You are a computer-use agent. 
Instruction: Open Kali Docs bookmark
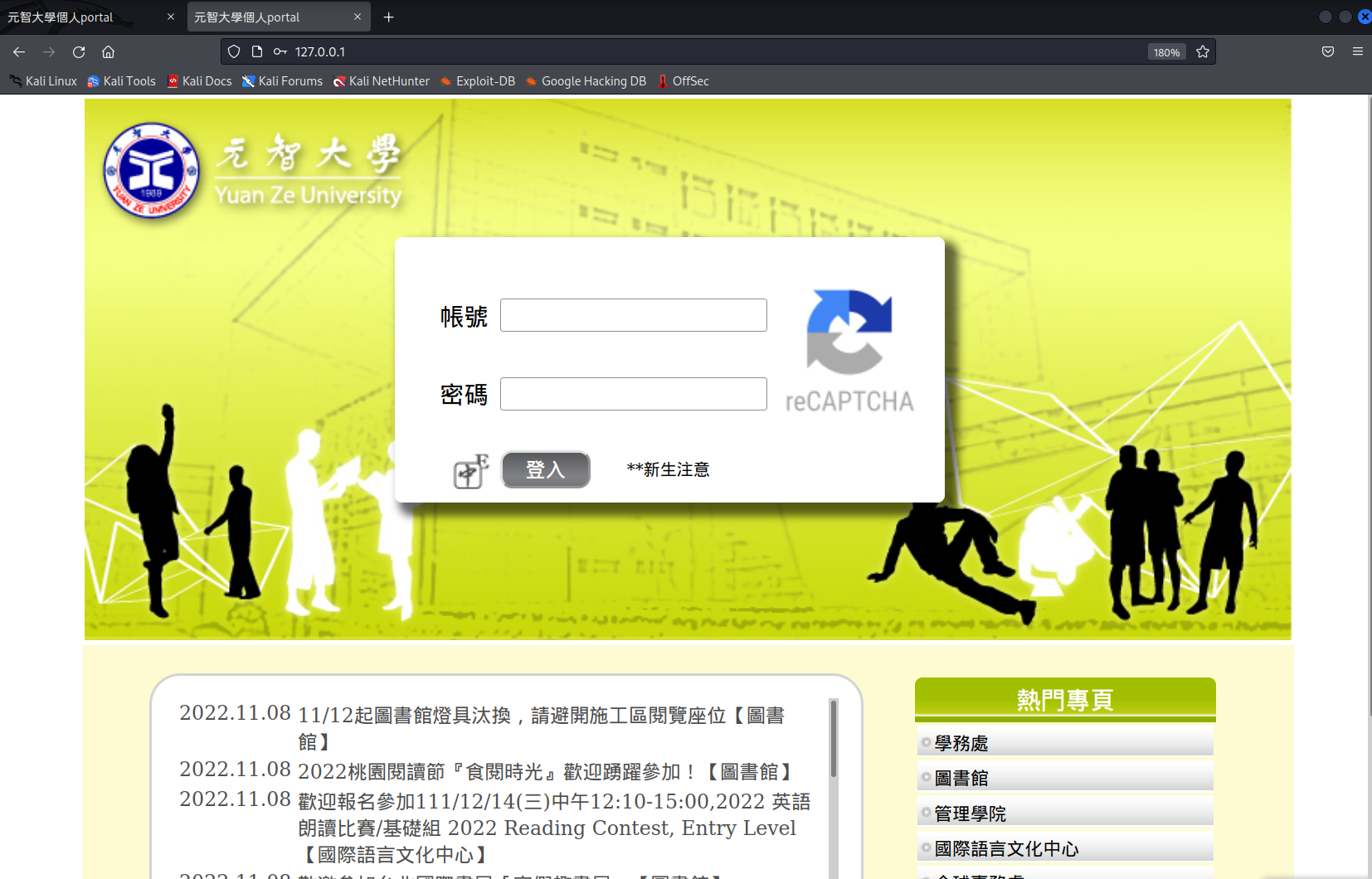tap(200, 81)
